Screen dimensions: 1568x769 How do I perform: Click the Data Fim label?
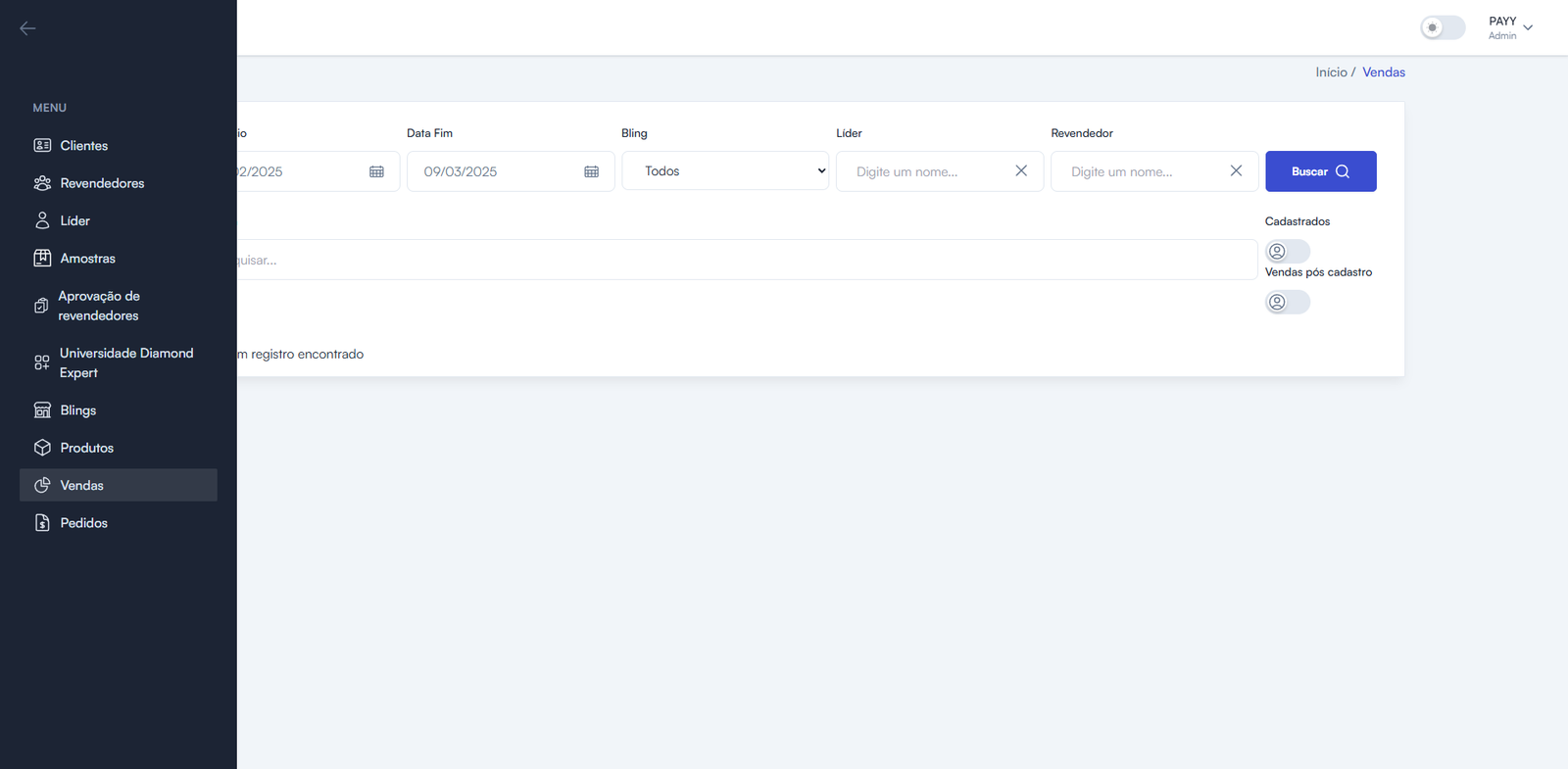tap(429, 133)
